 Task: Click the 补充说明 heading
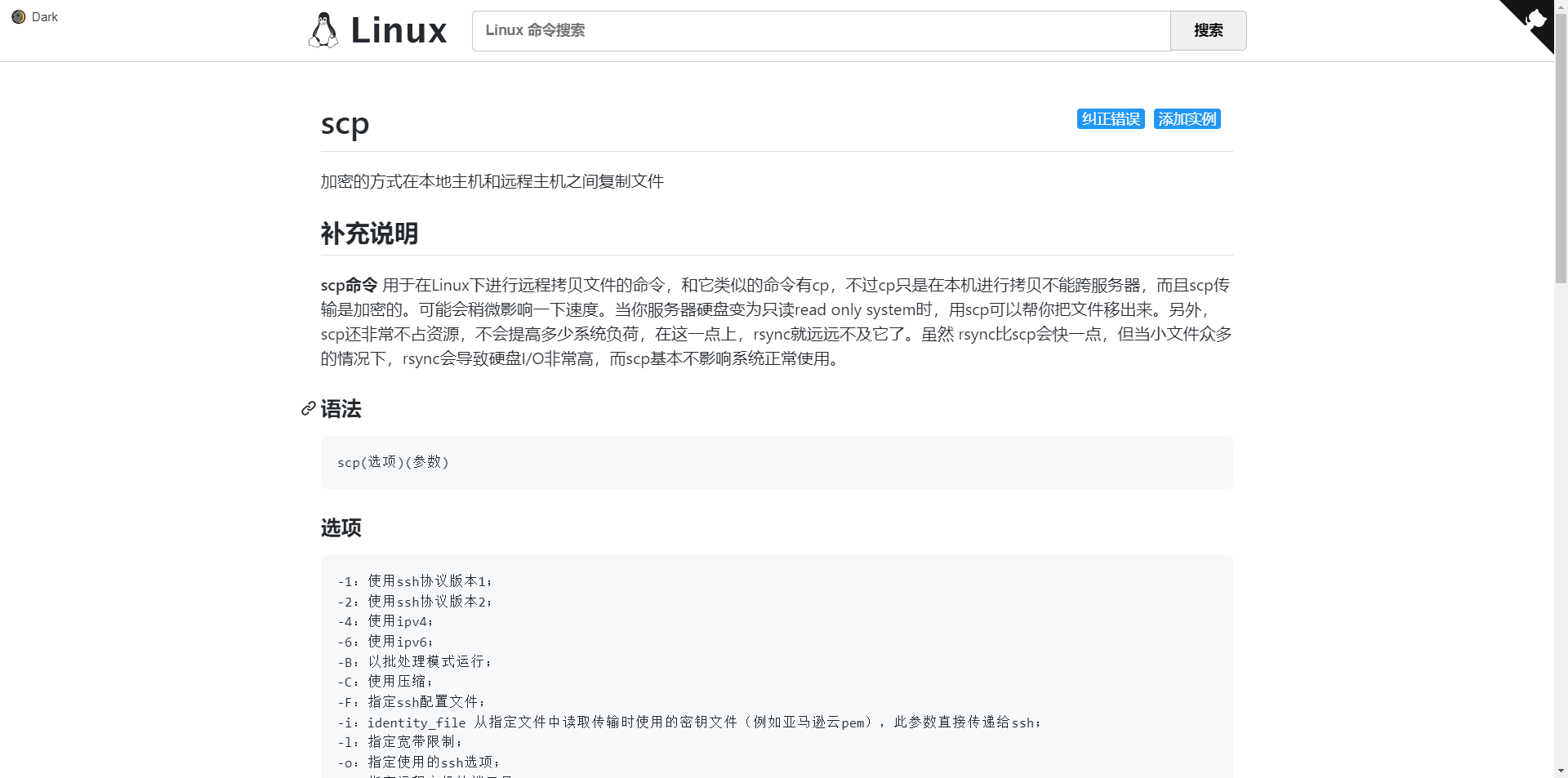(368, 234)
